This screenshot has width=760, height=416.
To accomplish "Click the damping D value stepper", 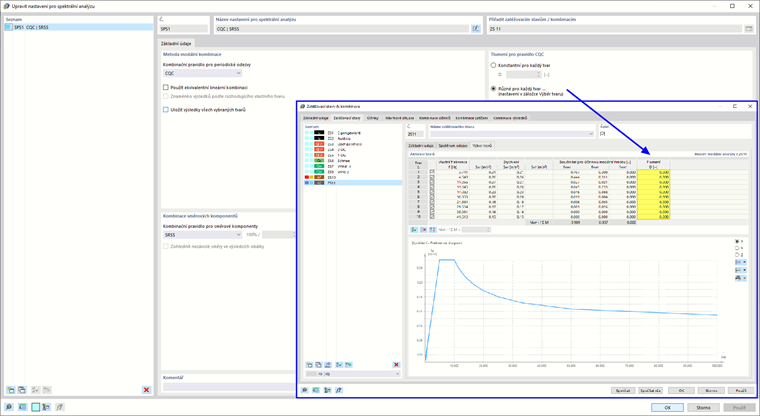I will tap(538, 75).
